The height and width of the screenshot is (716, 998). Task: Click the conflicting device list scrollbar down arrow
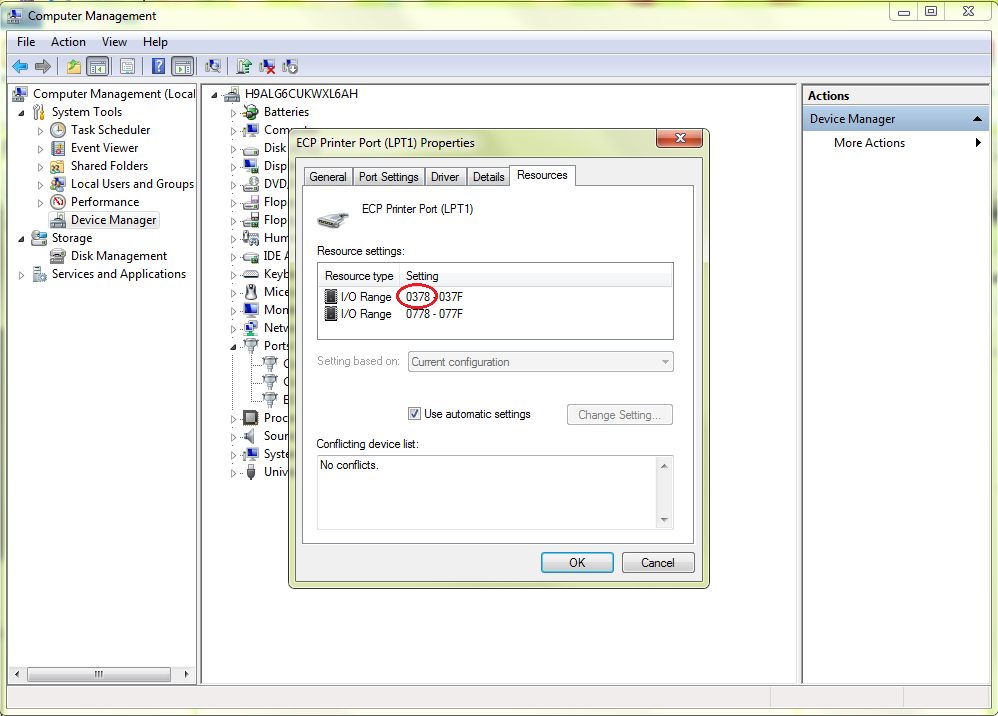click(x=664, y=520)
